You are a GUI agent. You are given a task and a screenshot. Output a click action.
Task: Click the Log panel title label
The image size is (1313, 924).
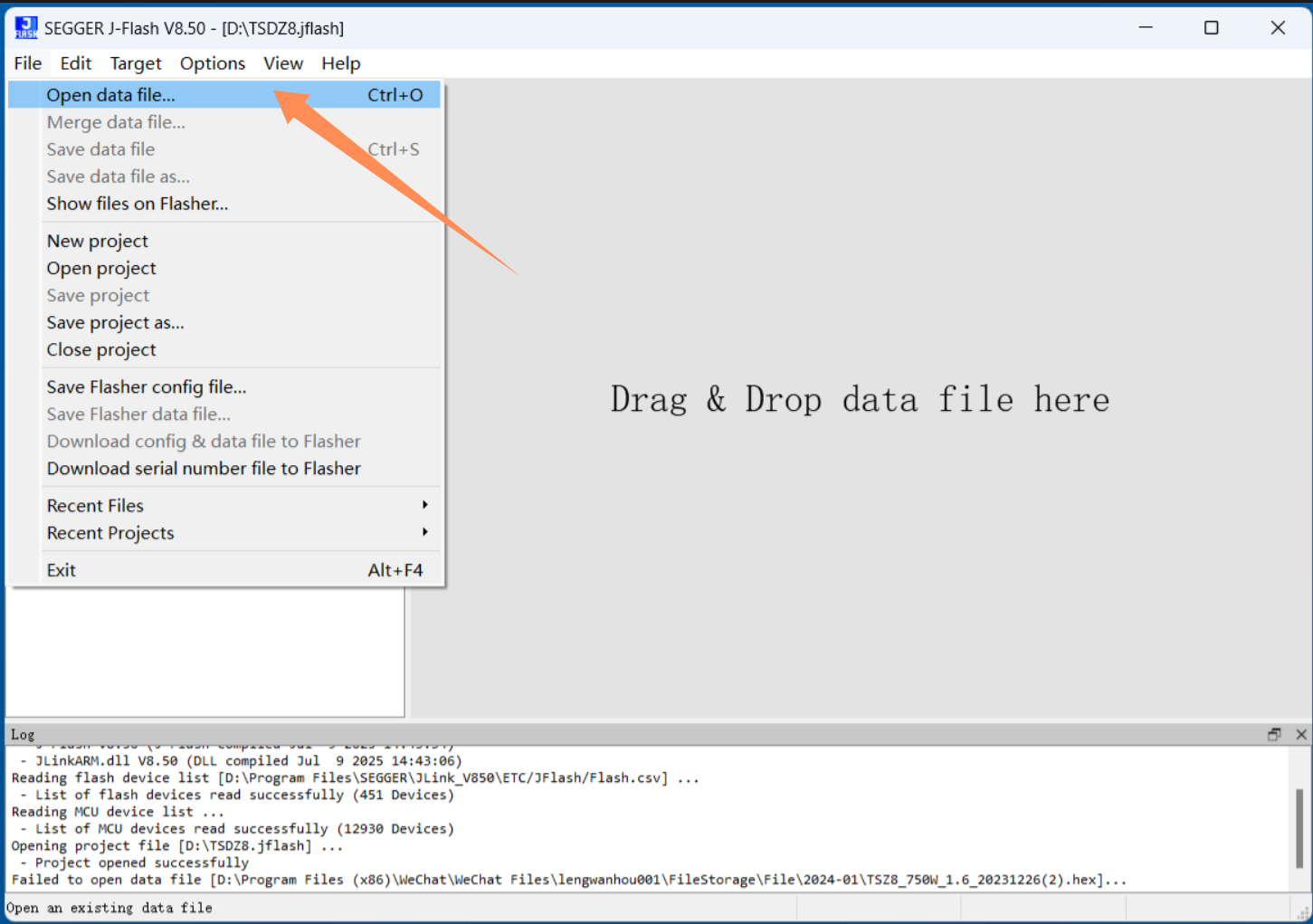pyautogui.click(x=23, y=735)
